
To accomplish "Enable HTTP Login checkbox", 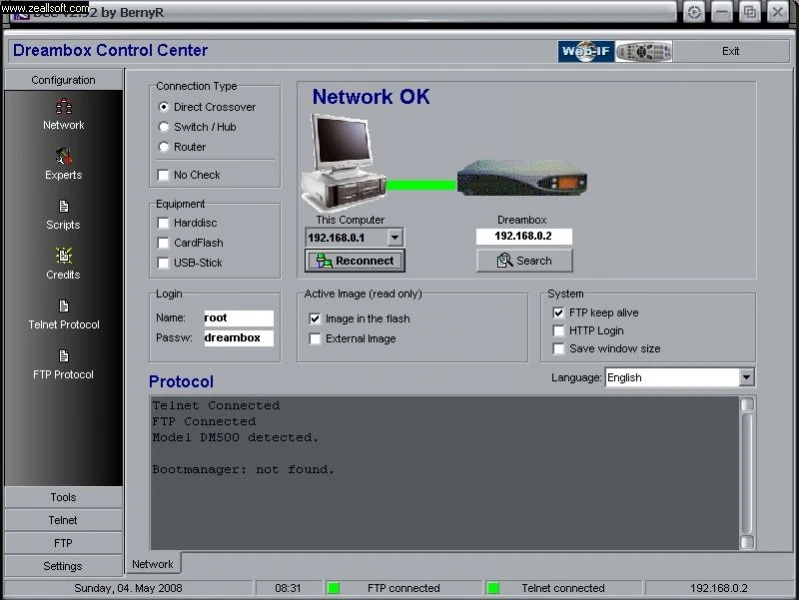I will (558, 331).
